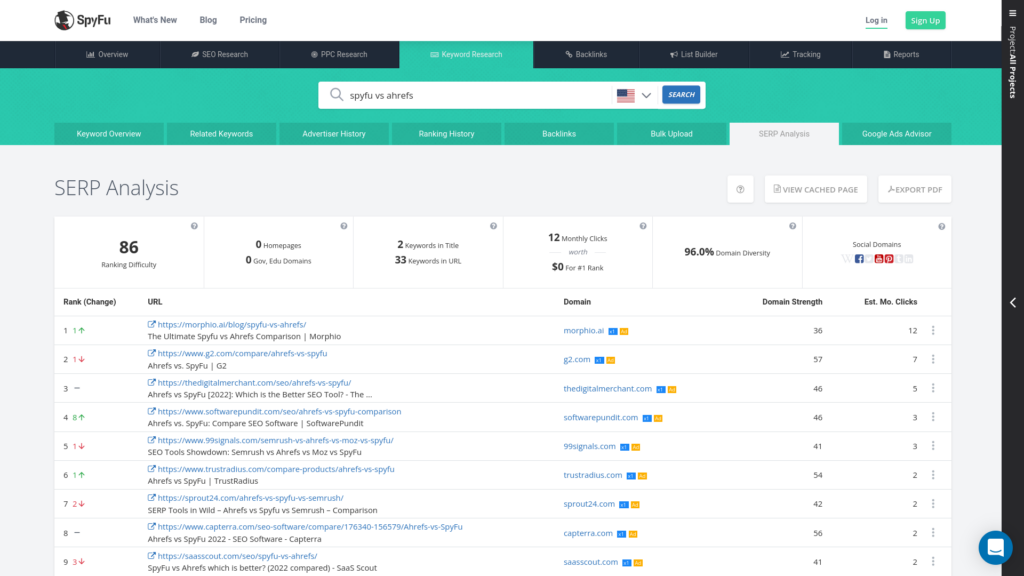Click the Rank (Change) column header
1024x576 pixels.
click(x=89, y=302)
